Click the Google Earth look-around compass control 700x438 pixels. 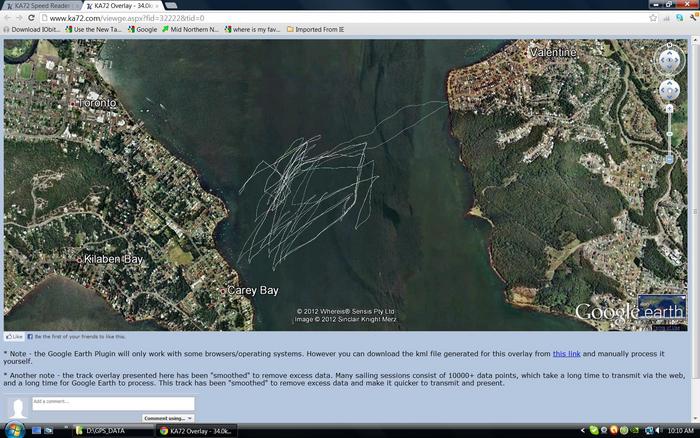click(669, 59)
